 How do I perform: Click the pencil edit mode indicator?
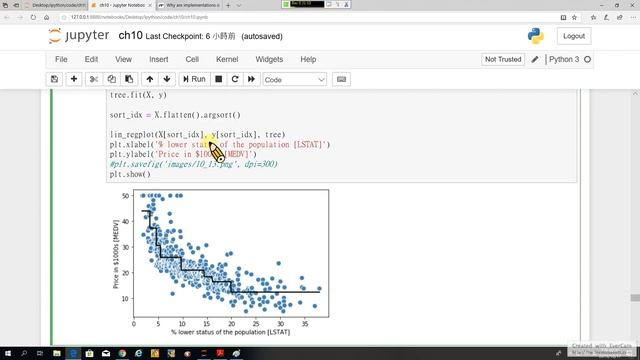point(535,59)
